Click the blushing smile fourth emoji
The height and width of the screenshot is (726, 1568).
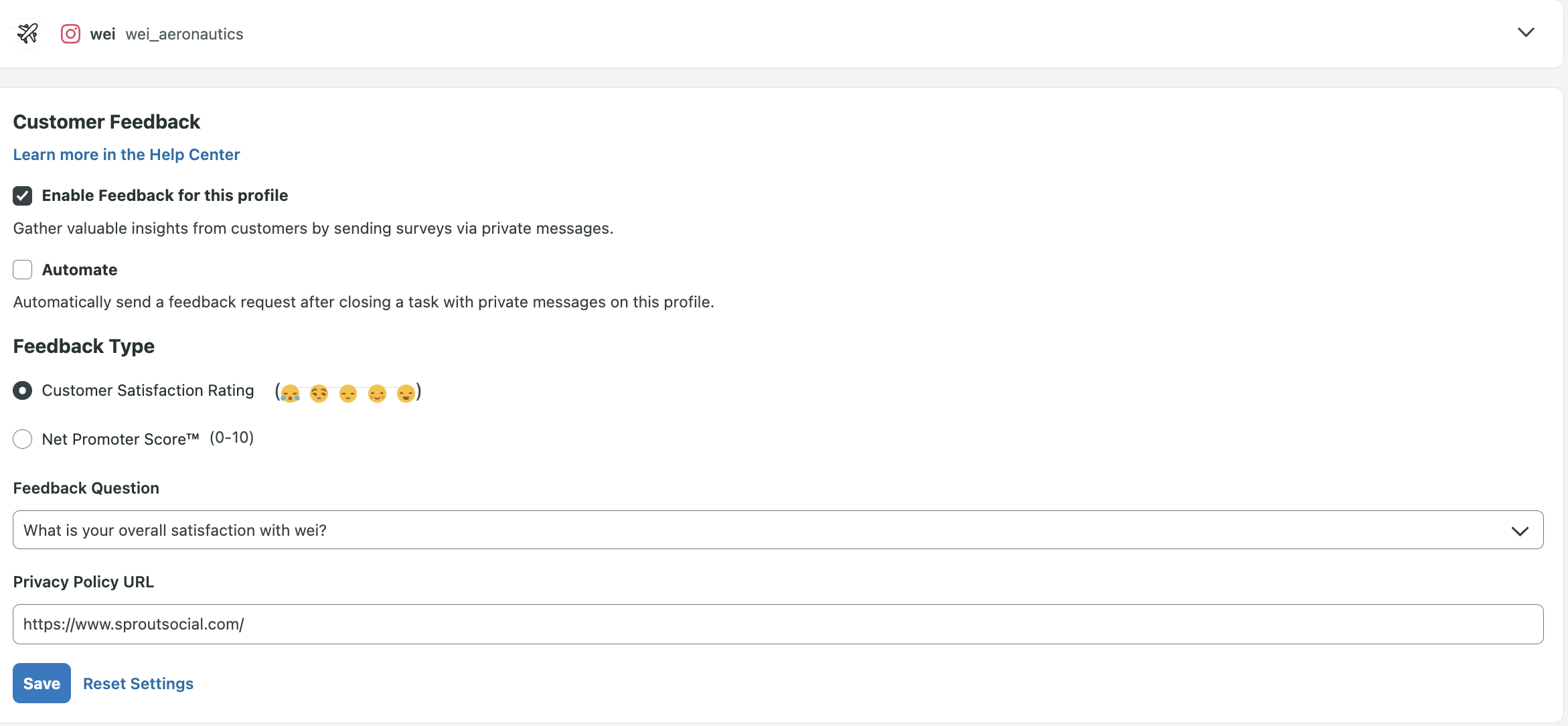point(377,393)
